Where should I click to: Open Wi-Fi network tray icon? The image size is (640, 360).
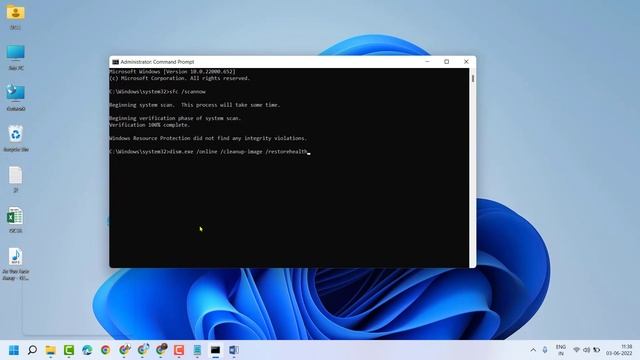click(x=576, y=350)
